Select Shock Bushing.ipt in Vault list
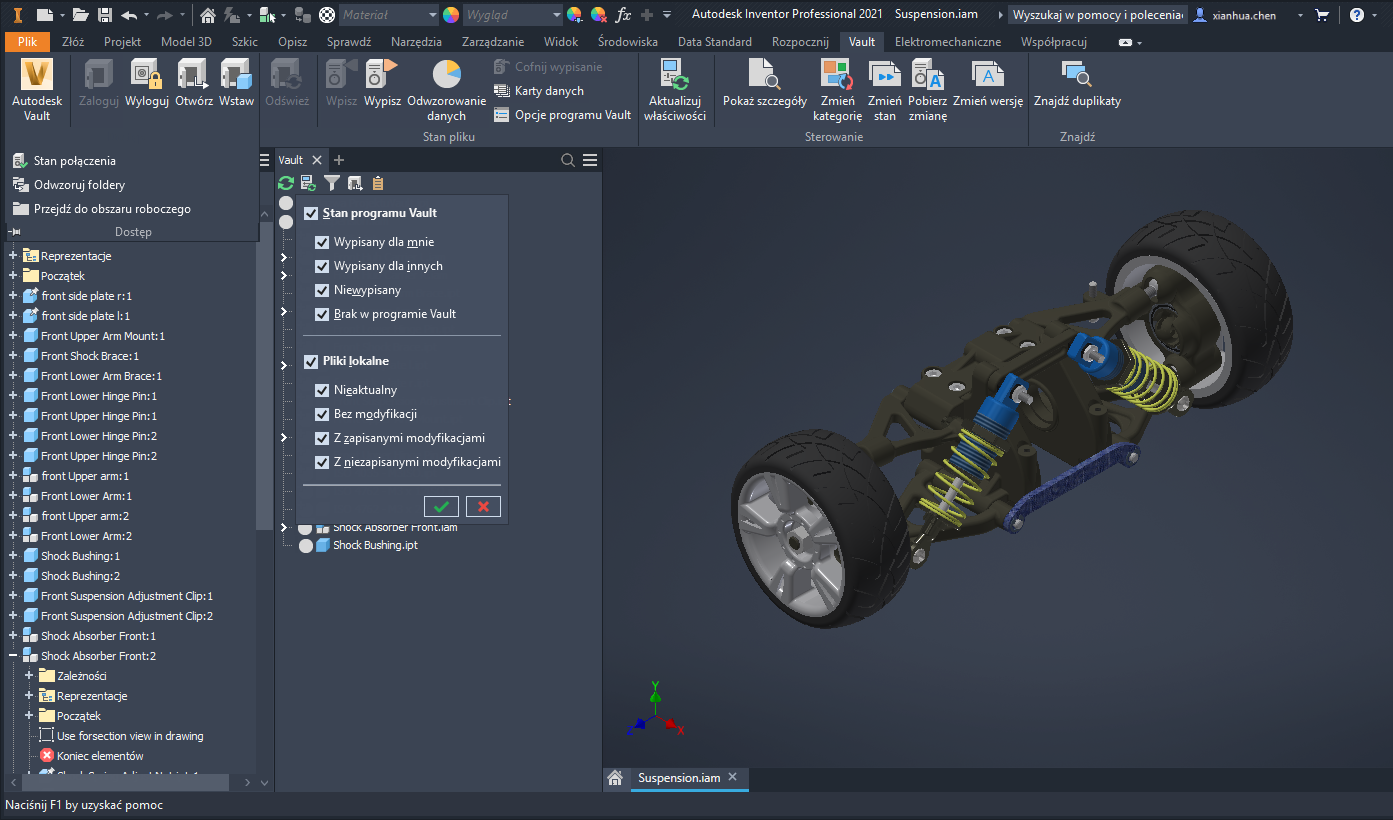Image resolution: width=1393 pixels, height=820 pixels. point(374,545)
